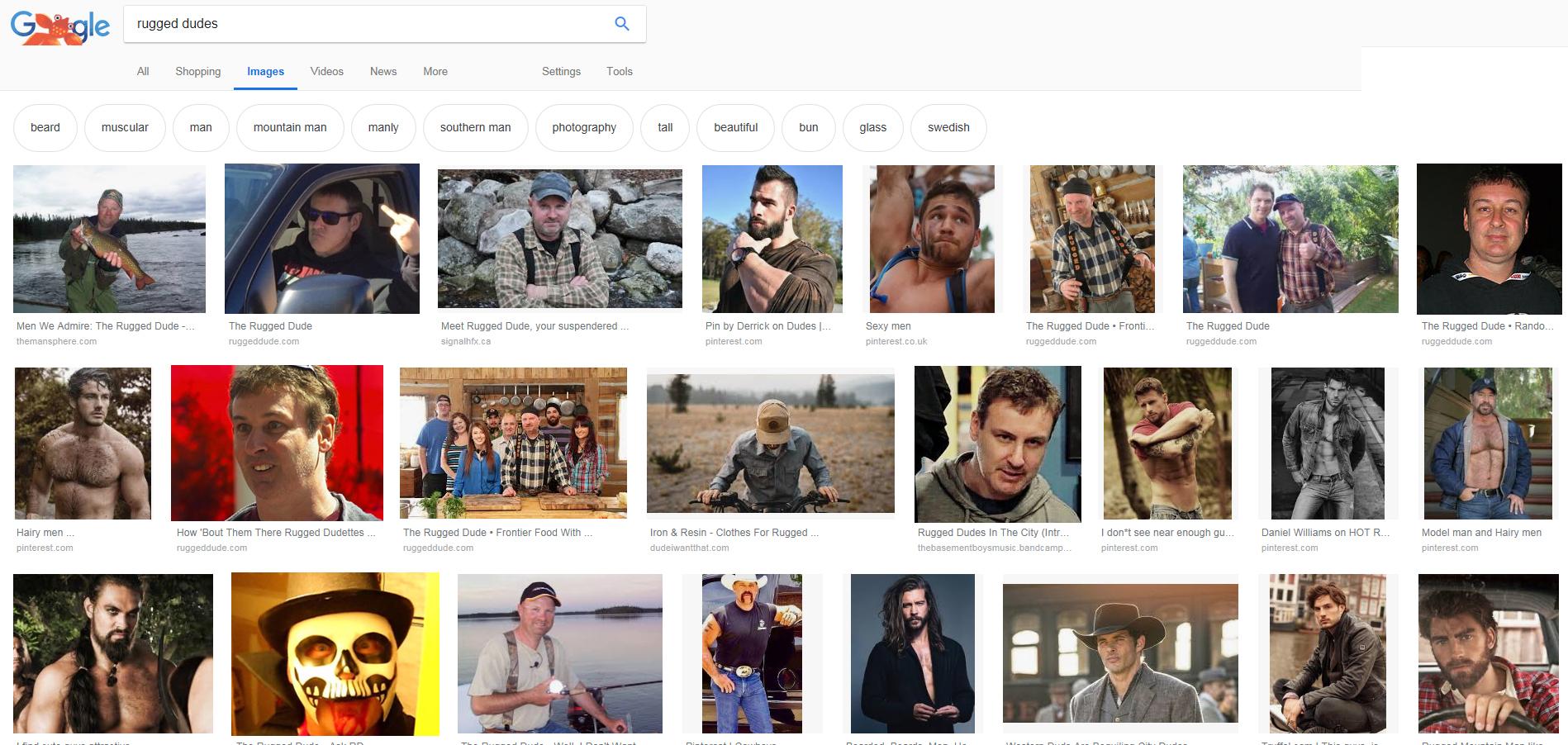Select the 'tall' filter chip
The image size is (1568, 745).
(665, 127)
